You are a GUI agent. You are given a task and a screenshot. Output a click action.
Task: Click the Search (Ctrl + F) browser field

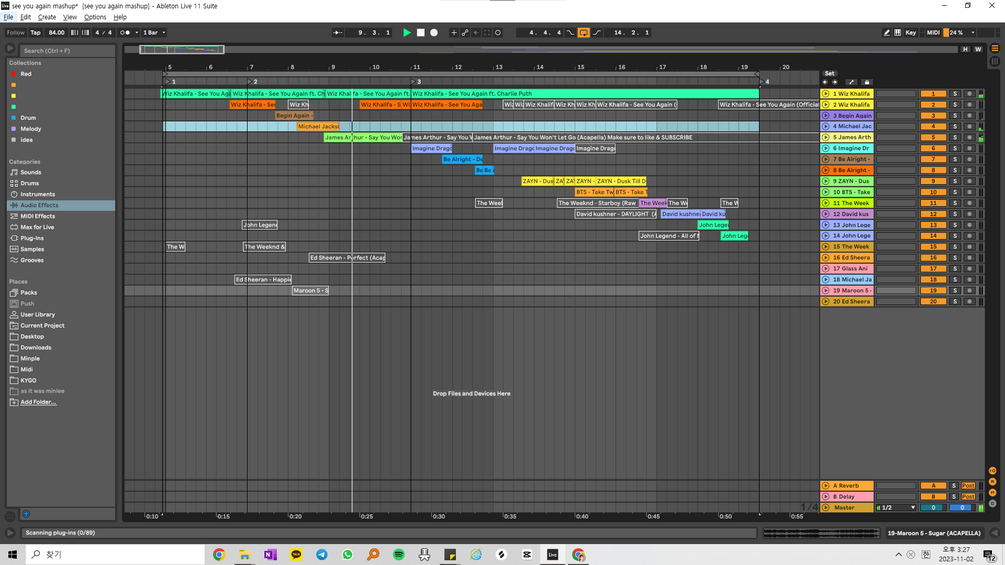pos(67,50)
